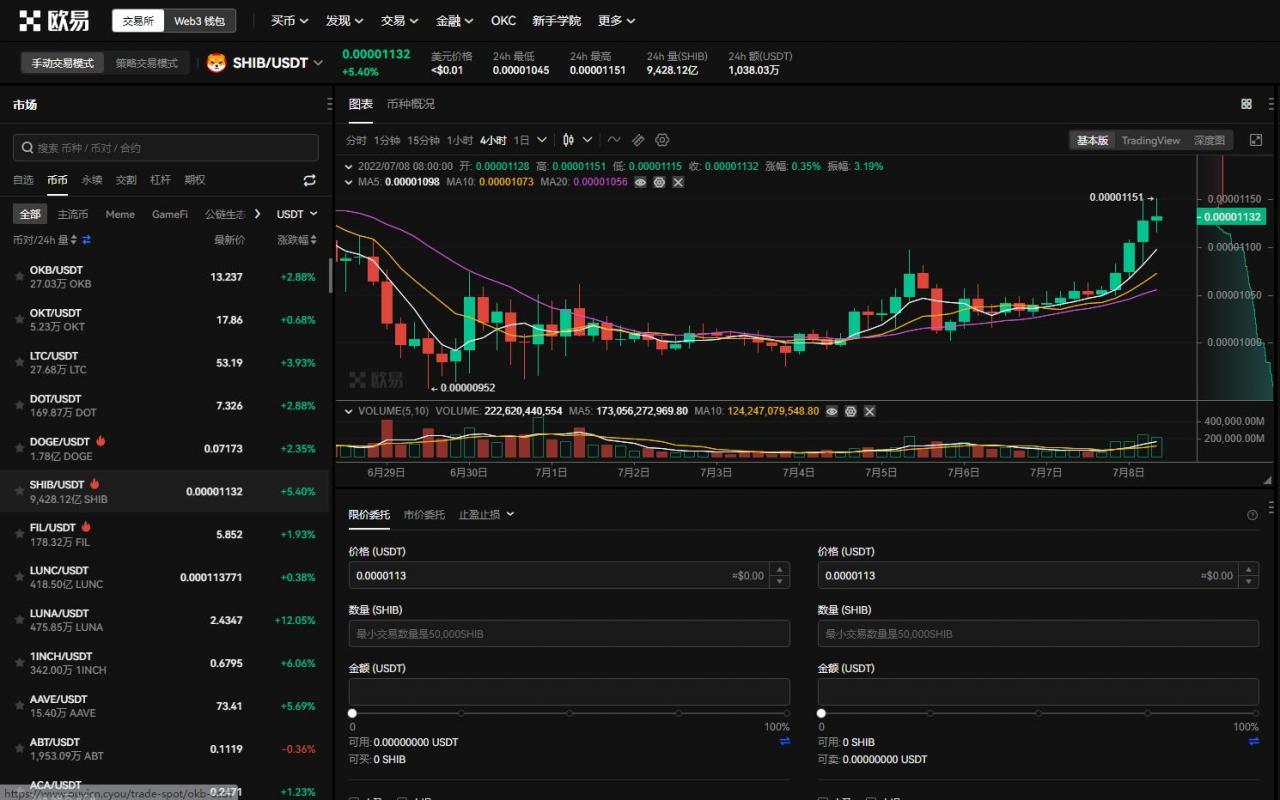1280x800 pixels.
Task: Click the market panel menu icon beside 市场
Action: coord(330,104)
